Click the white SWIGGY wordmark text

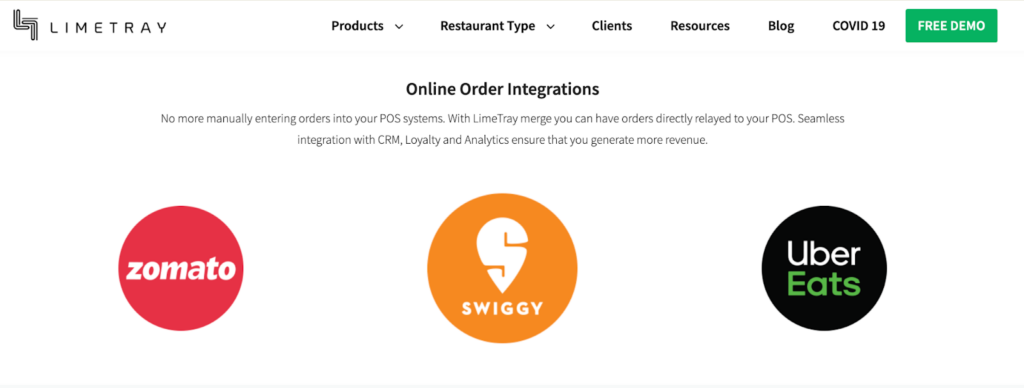(x=502, y=308)
